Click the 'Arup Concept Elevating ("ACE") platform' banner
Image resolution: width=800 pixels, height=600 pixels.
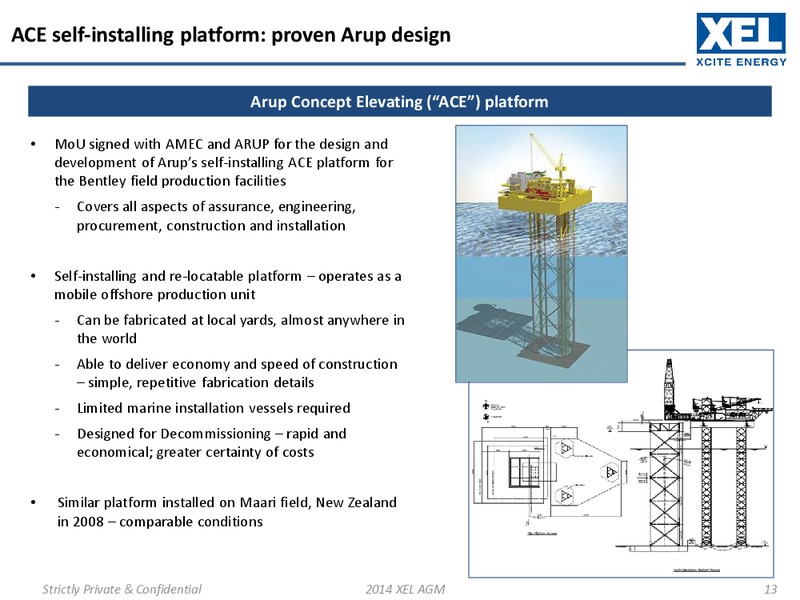(399, 102)
